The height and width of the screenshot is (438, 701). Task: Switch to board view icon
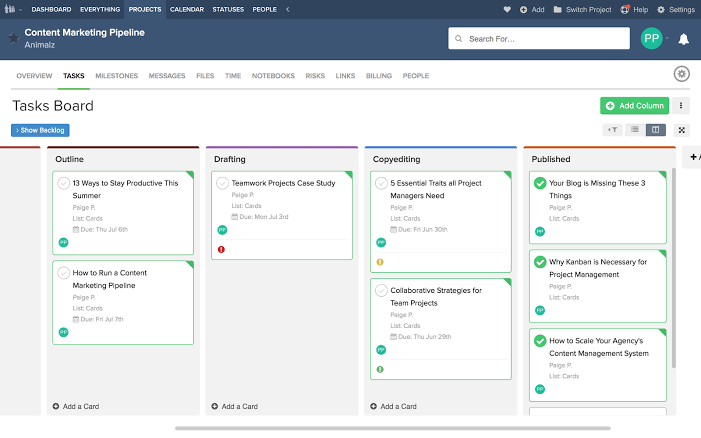[656, 130]
